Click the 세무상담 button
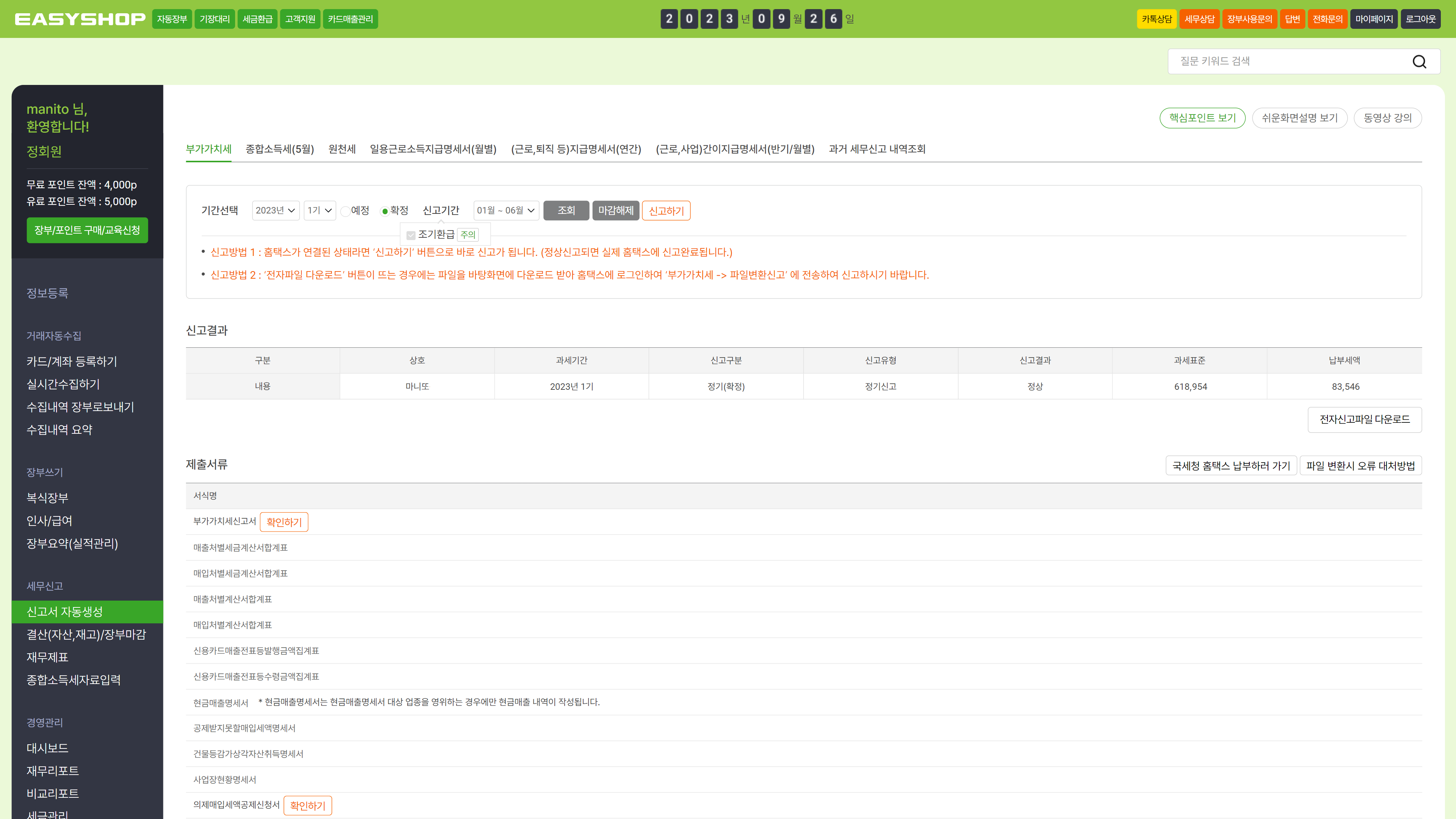Viewport: 1456px width, 819px height. (x=1199, y=19)
